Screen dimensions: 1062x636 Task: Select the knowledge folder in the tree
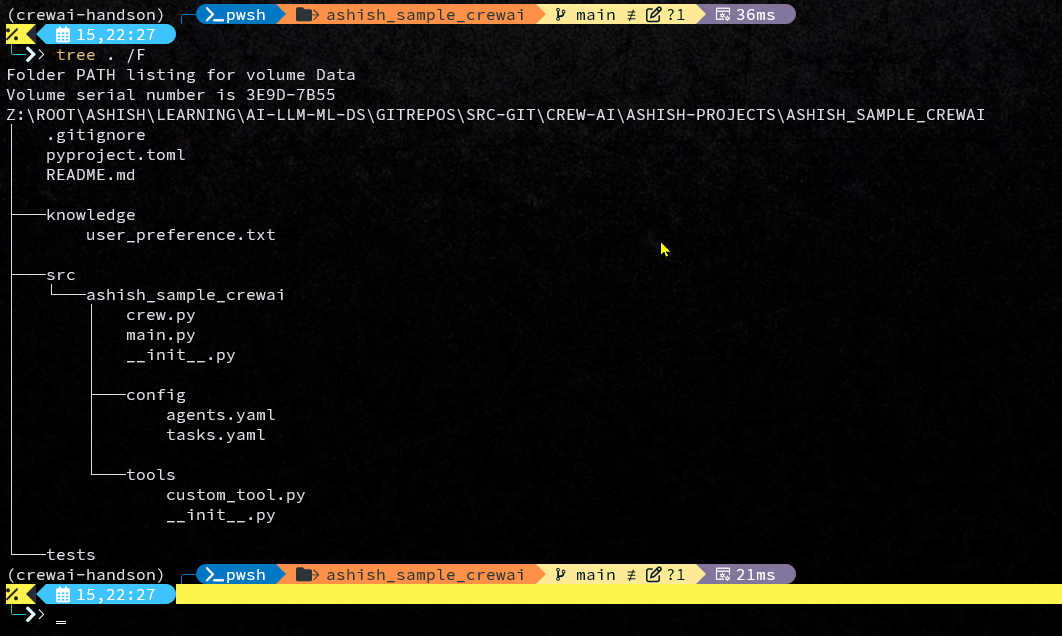click(90, 215)
